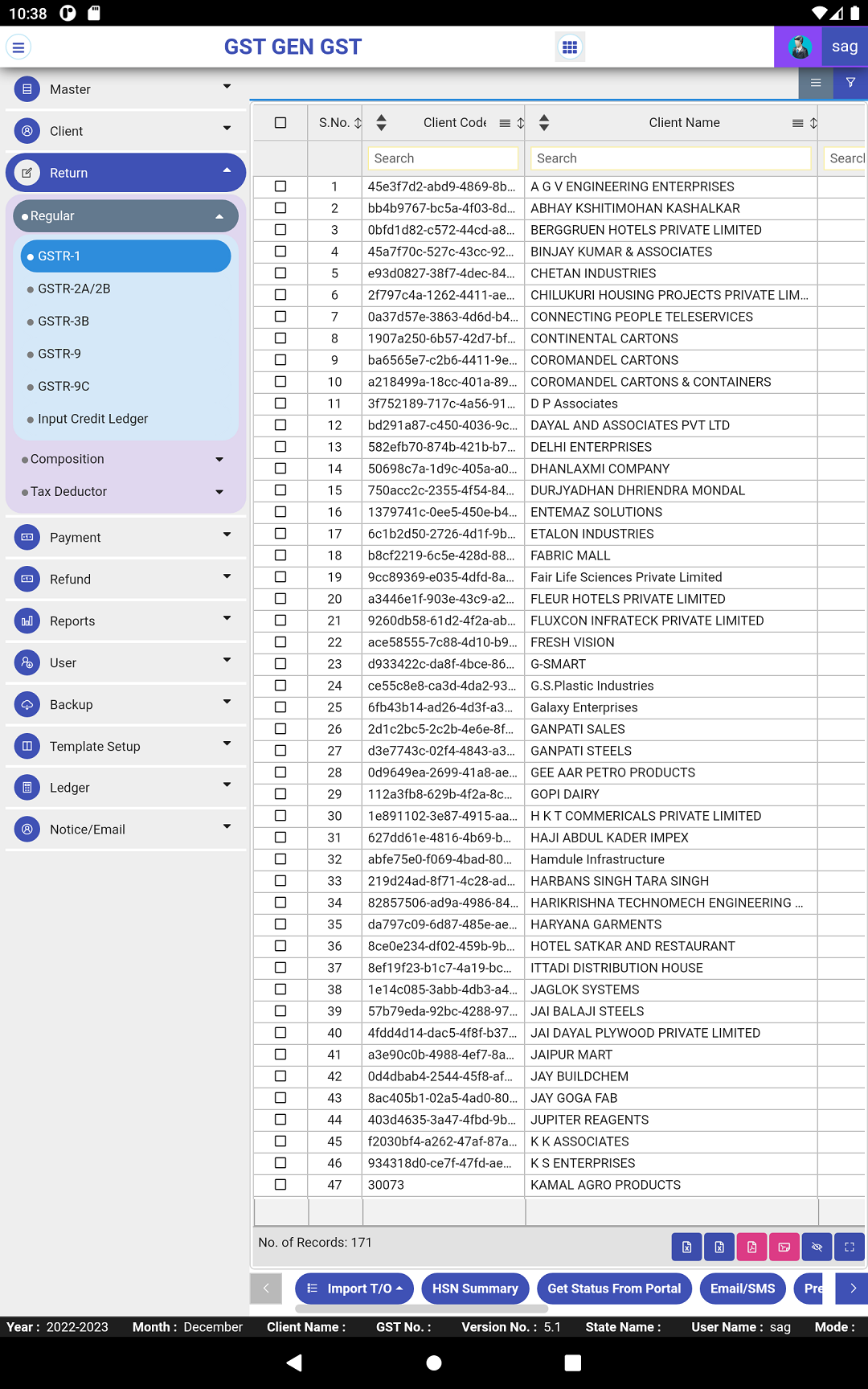
Task: Expand the Composition submenu arrow
Action: [x=219, y=459]
